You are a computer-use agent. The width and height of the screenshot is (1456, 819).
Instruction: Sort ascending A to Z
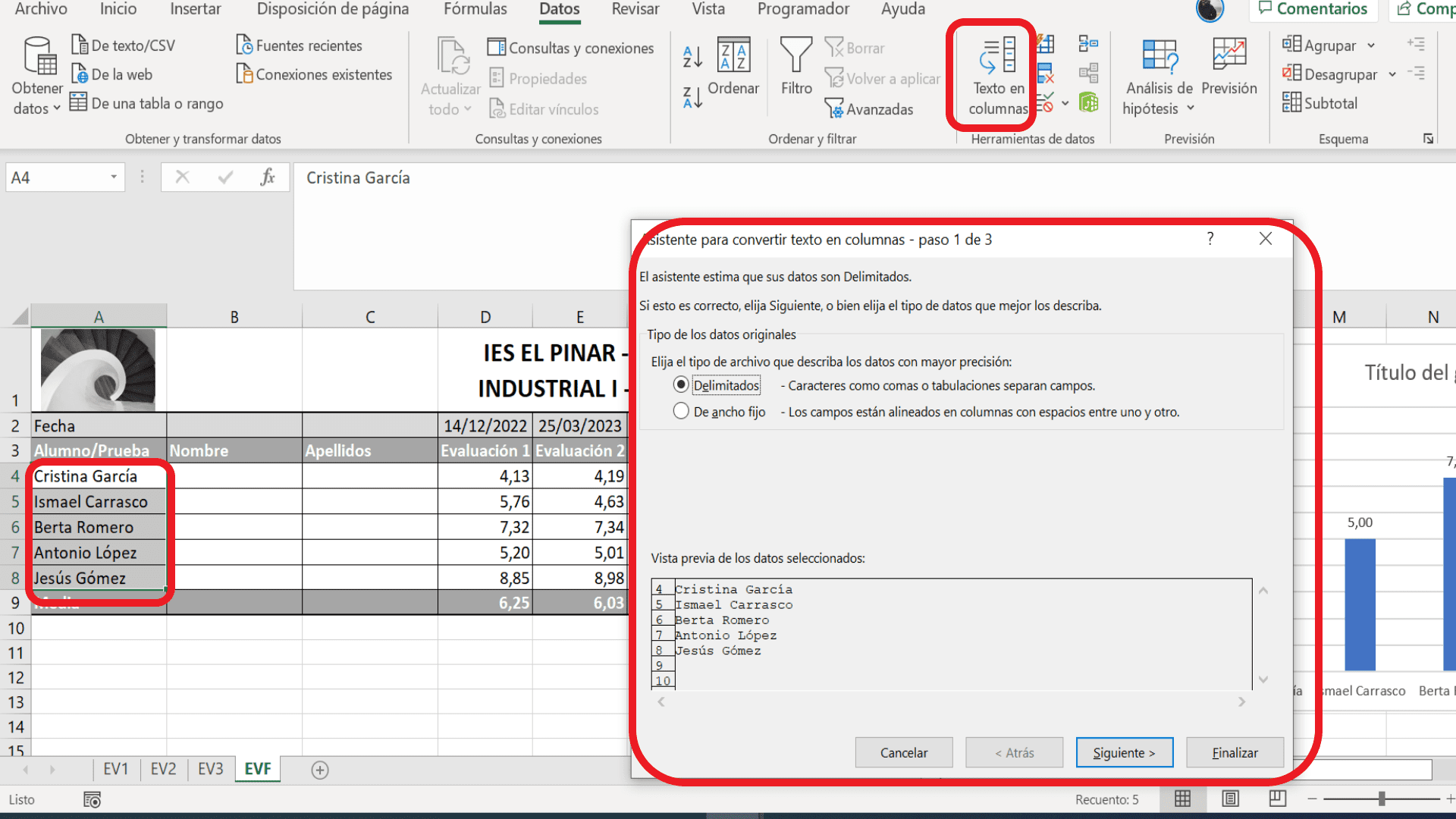692,57
